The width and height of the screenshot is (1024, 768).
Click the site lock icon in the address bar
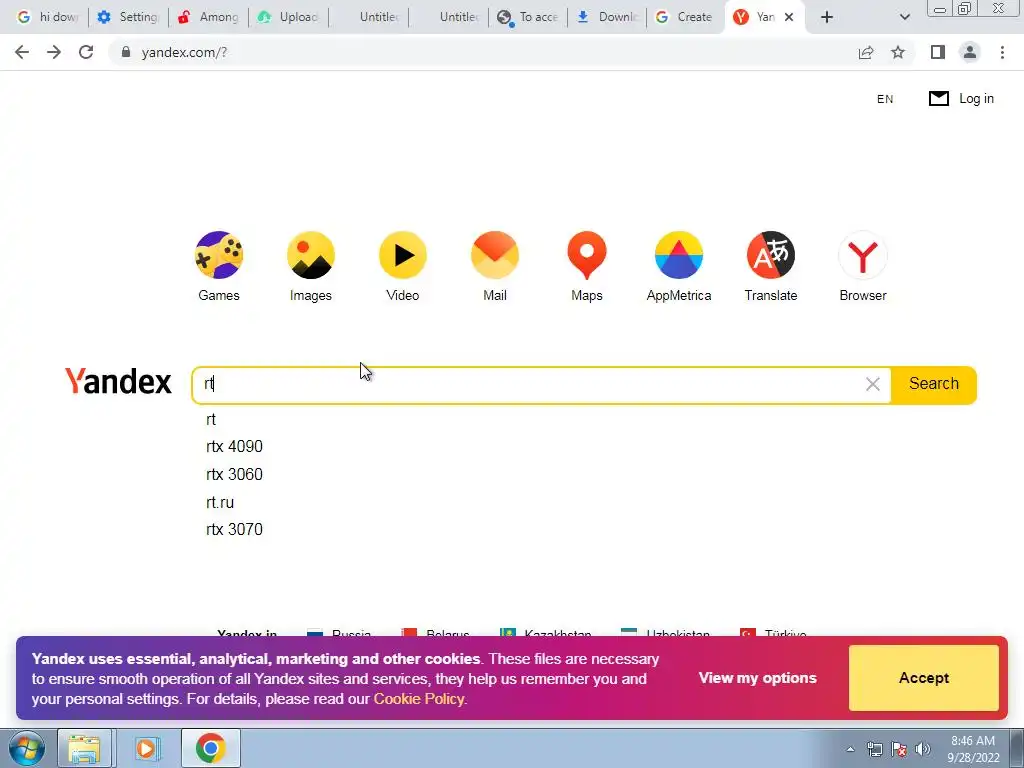pos(126,52)
